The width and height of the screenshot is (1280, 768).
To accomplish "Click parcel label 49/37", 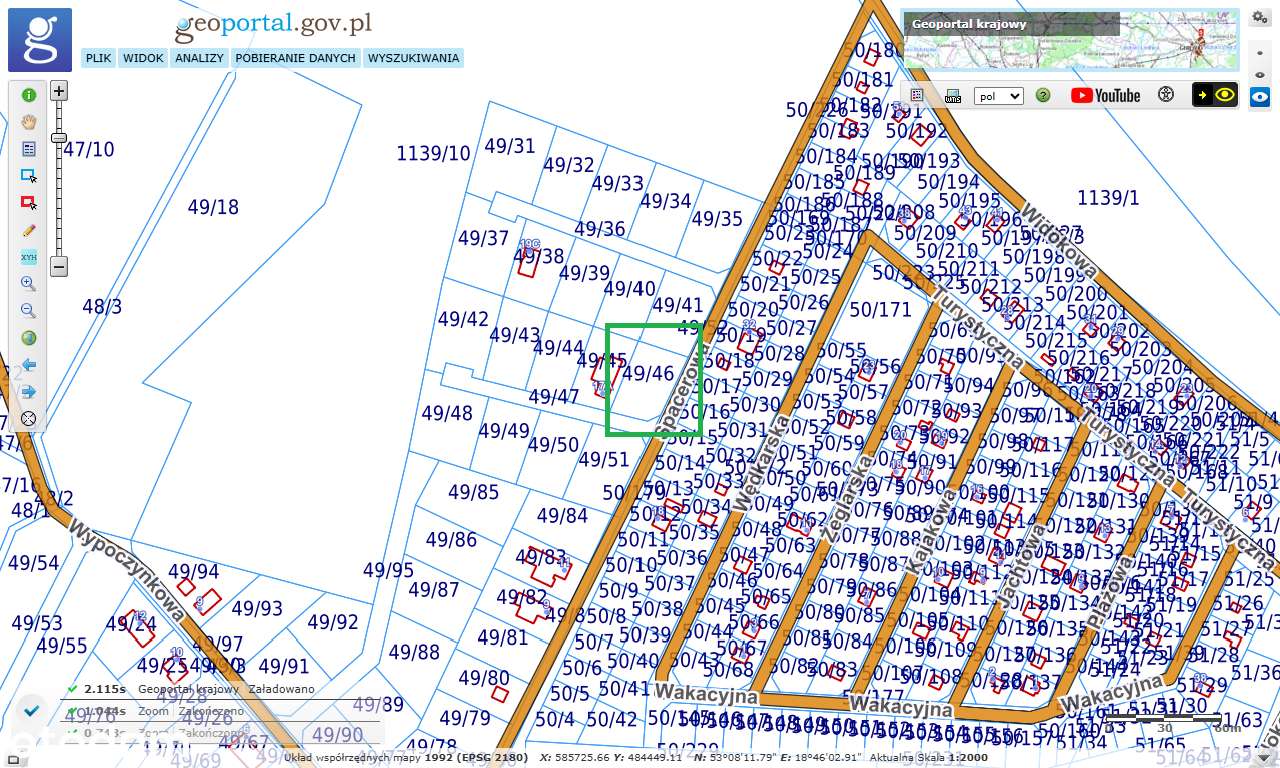I will click(x=484, y=238).
